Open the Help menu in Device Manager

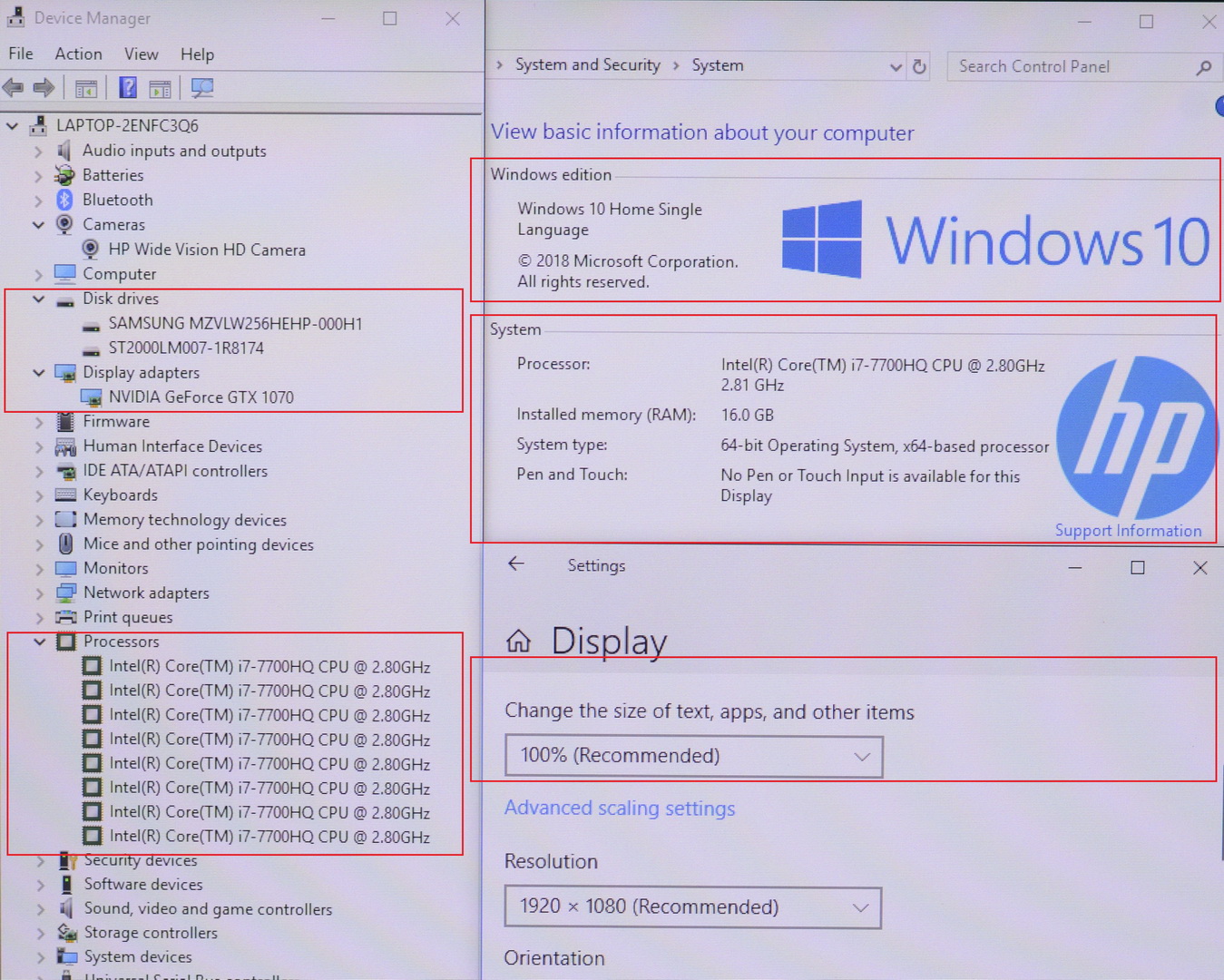tap(197, 54)
